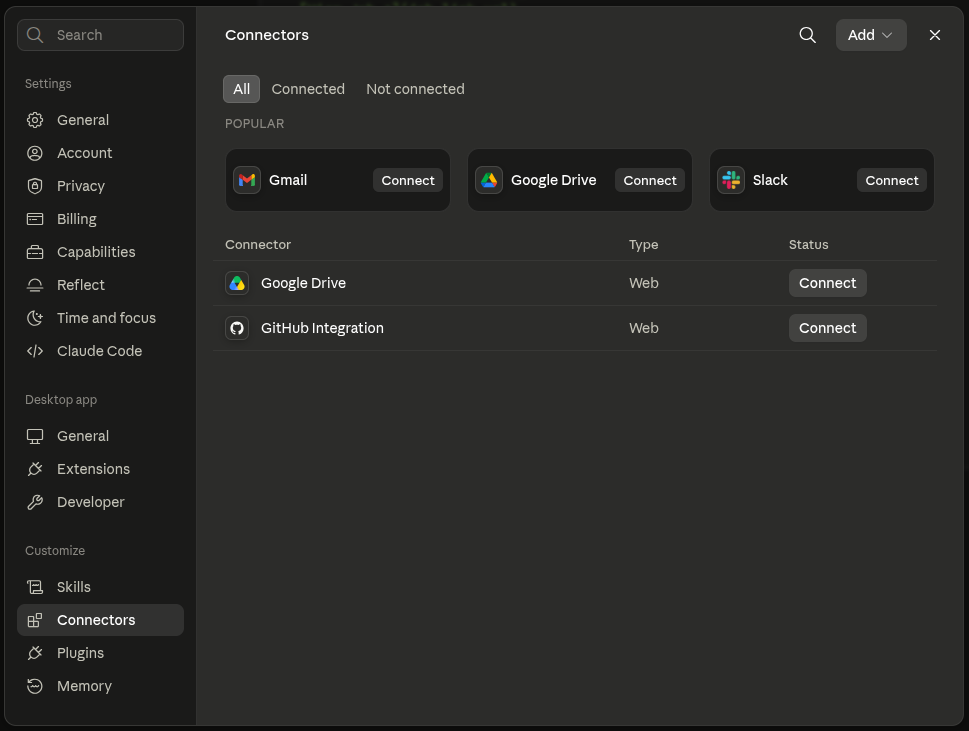The image size is (969, 731).
Task: Click the Reflect icon in sidebar
Action: point(35,285)
